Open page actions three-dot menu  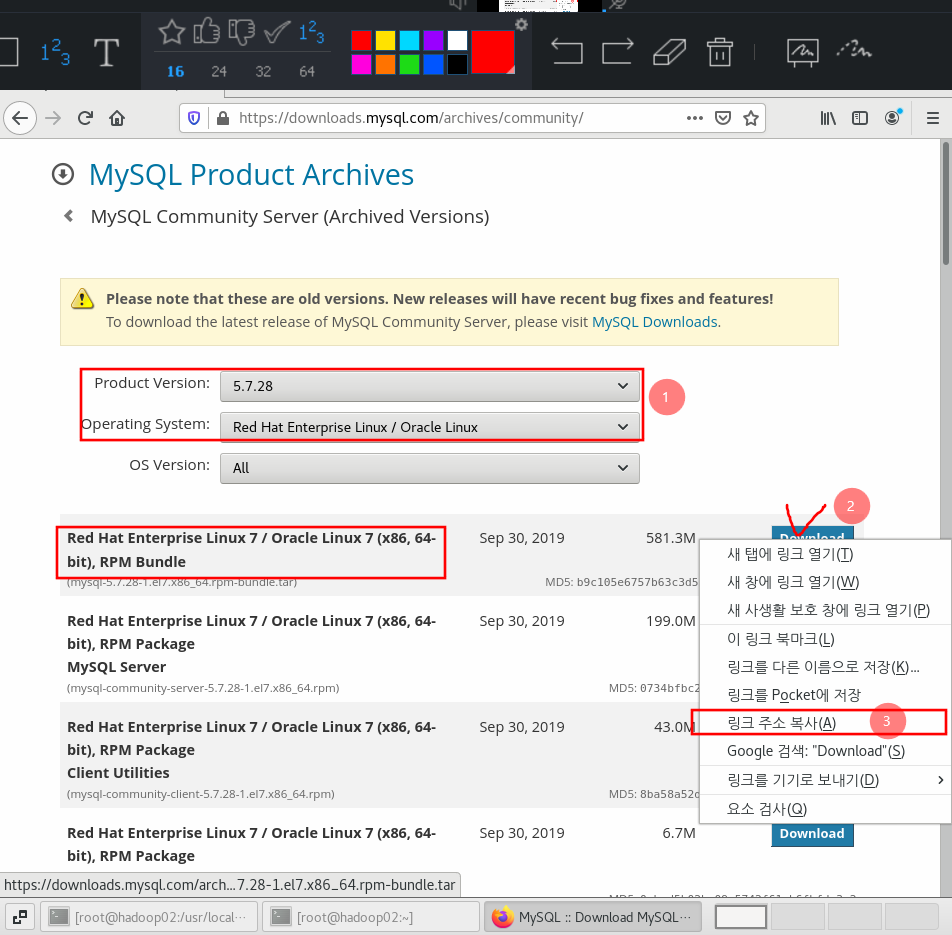point(695,118)
